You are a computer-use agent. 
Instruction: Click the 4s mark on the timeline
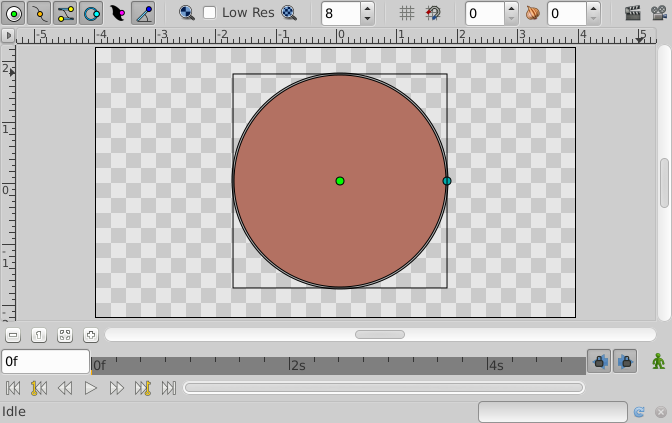(496, 366)
